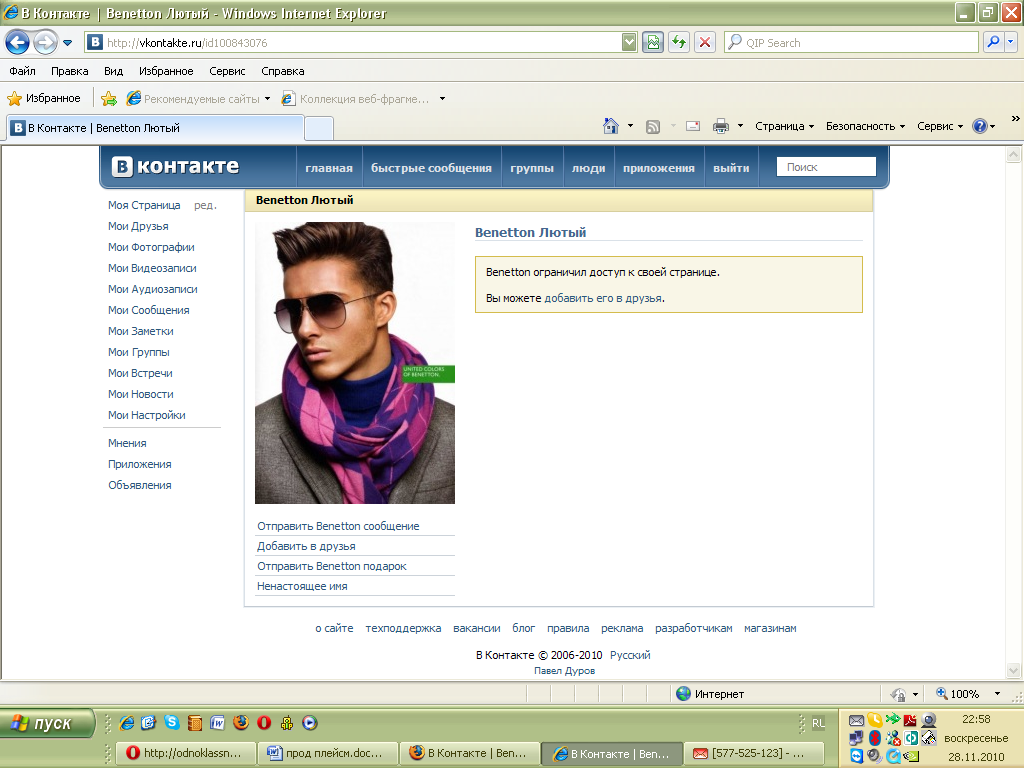Click выйти to log out
Image resolution: width=1024 pixels, height=768 pixels.
tap(731, 168)
